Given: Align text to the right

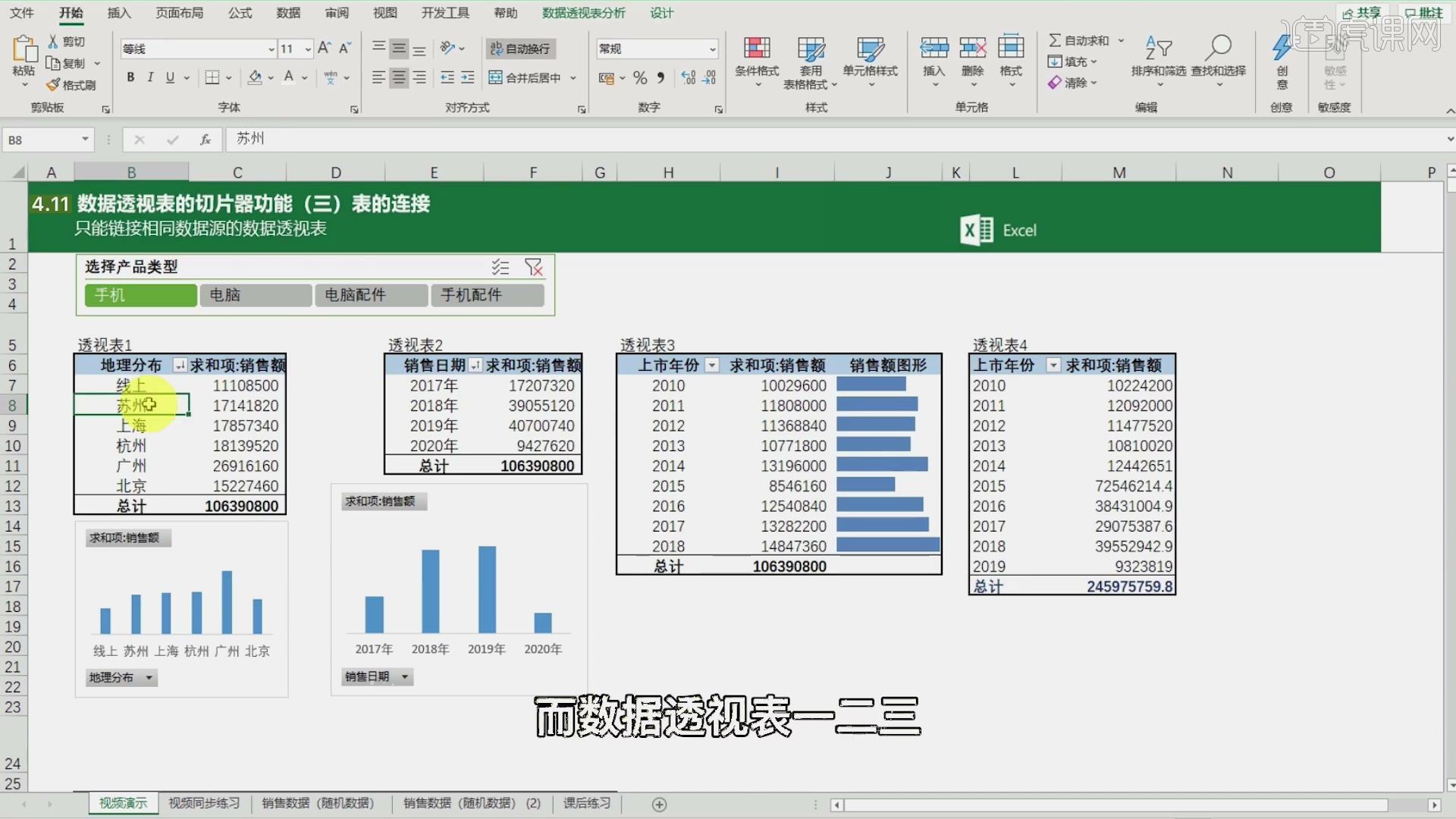Looking at the screenshot, I should (419, 77).
